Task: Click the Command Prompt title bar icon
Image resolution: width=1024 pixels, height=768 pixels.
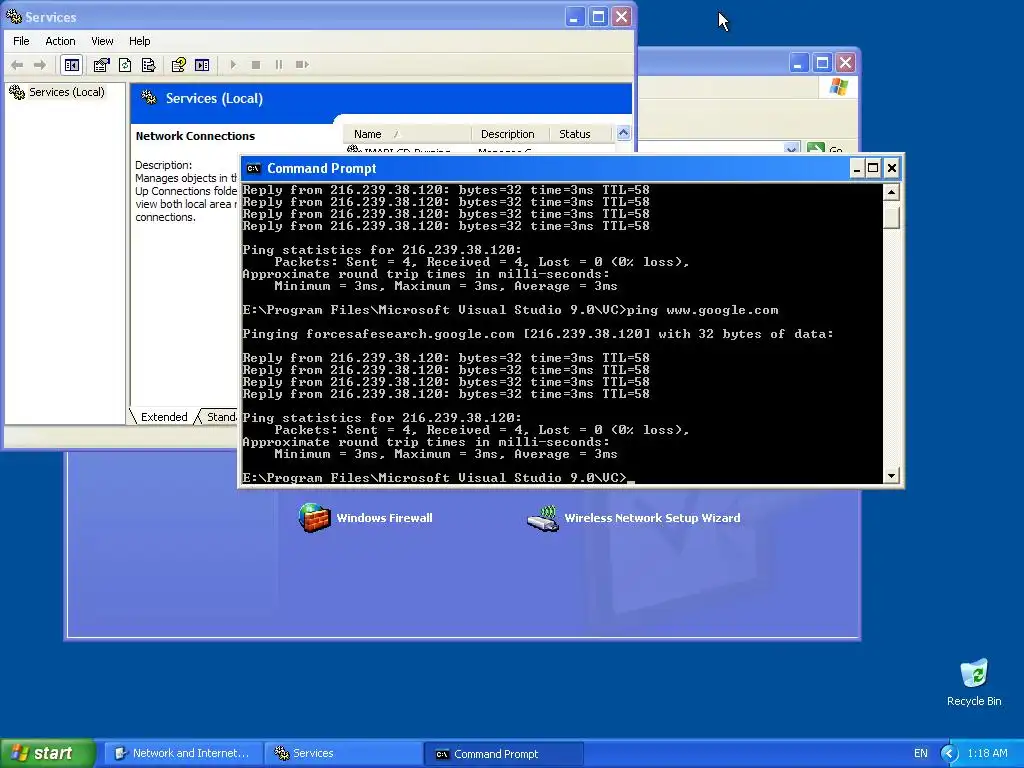Action: [x=253, y=168]
